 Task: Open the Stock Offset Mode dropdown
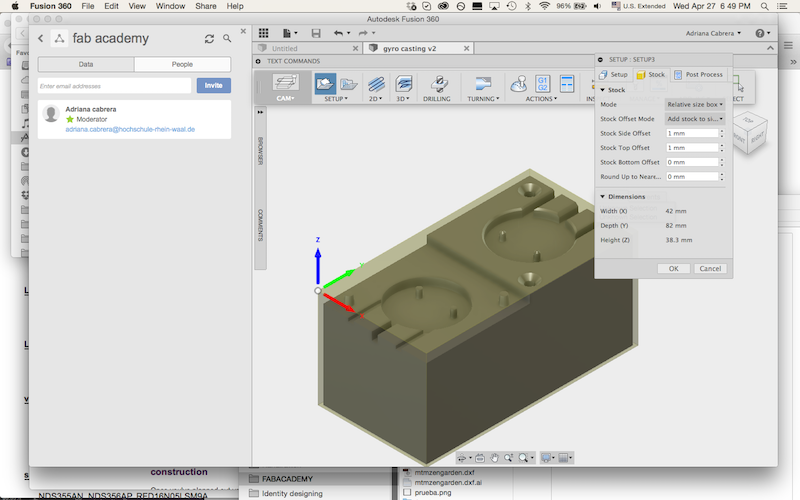[x=695, y=119]
